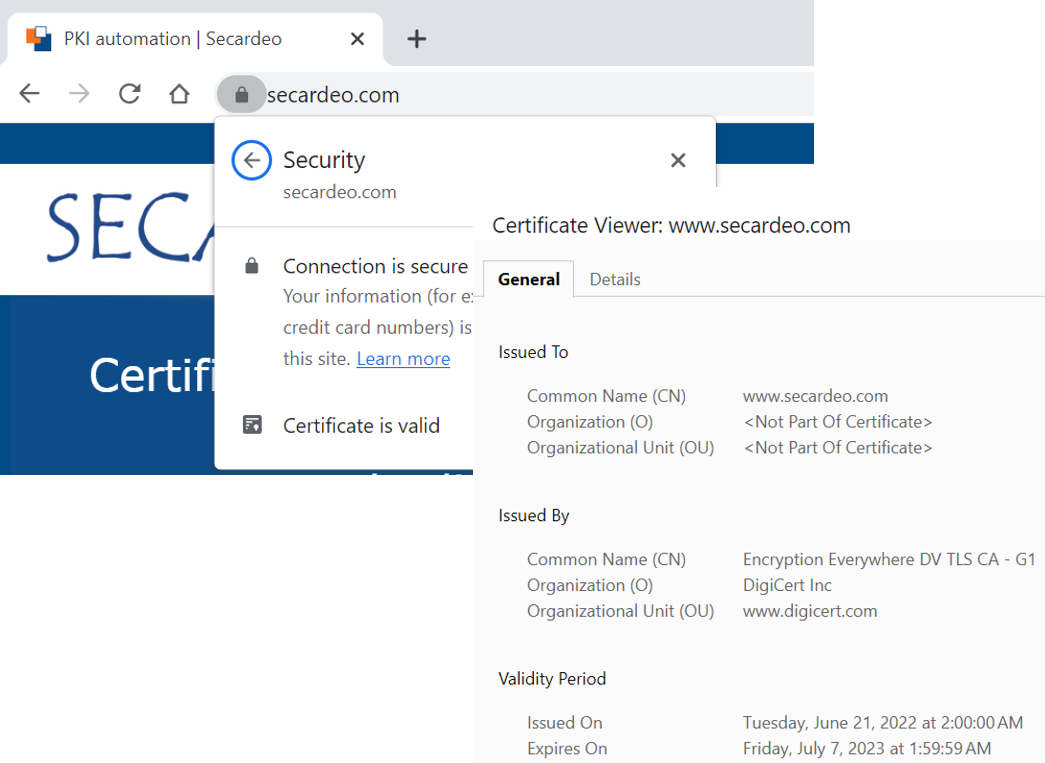Viewport: 1045px width, 763px height.
Task: Go to the home page icon
Action: (179, 94)
